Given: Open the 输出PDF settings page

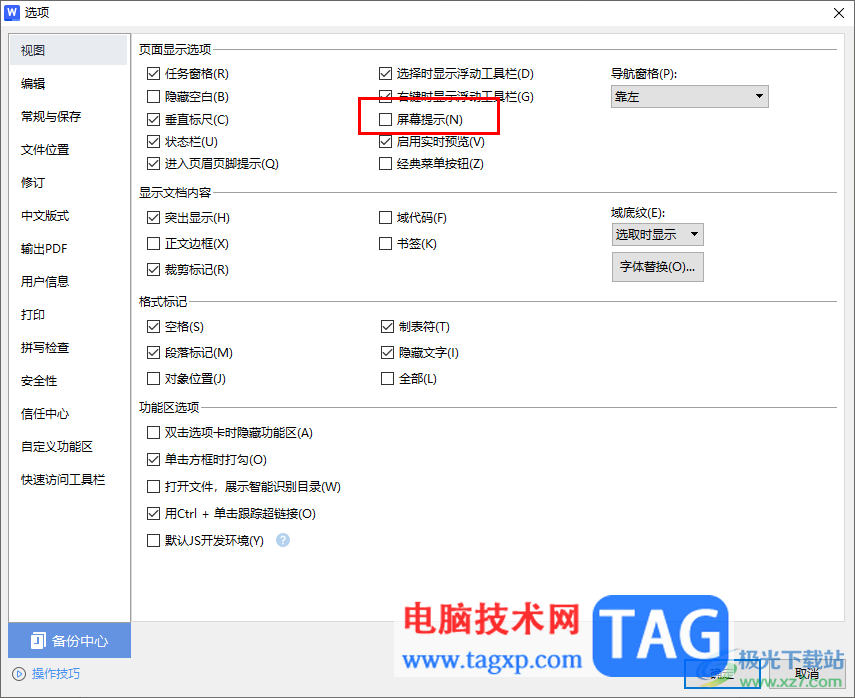Looking at the screenshot, I should 68,249.
